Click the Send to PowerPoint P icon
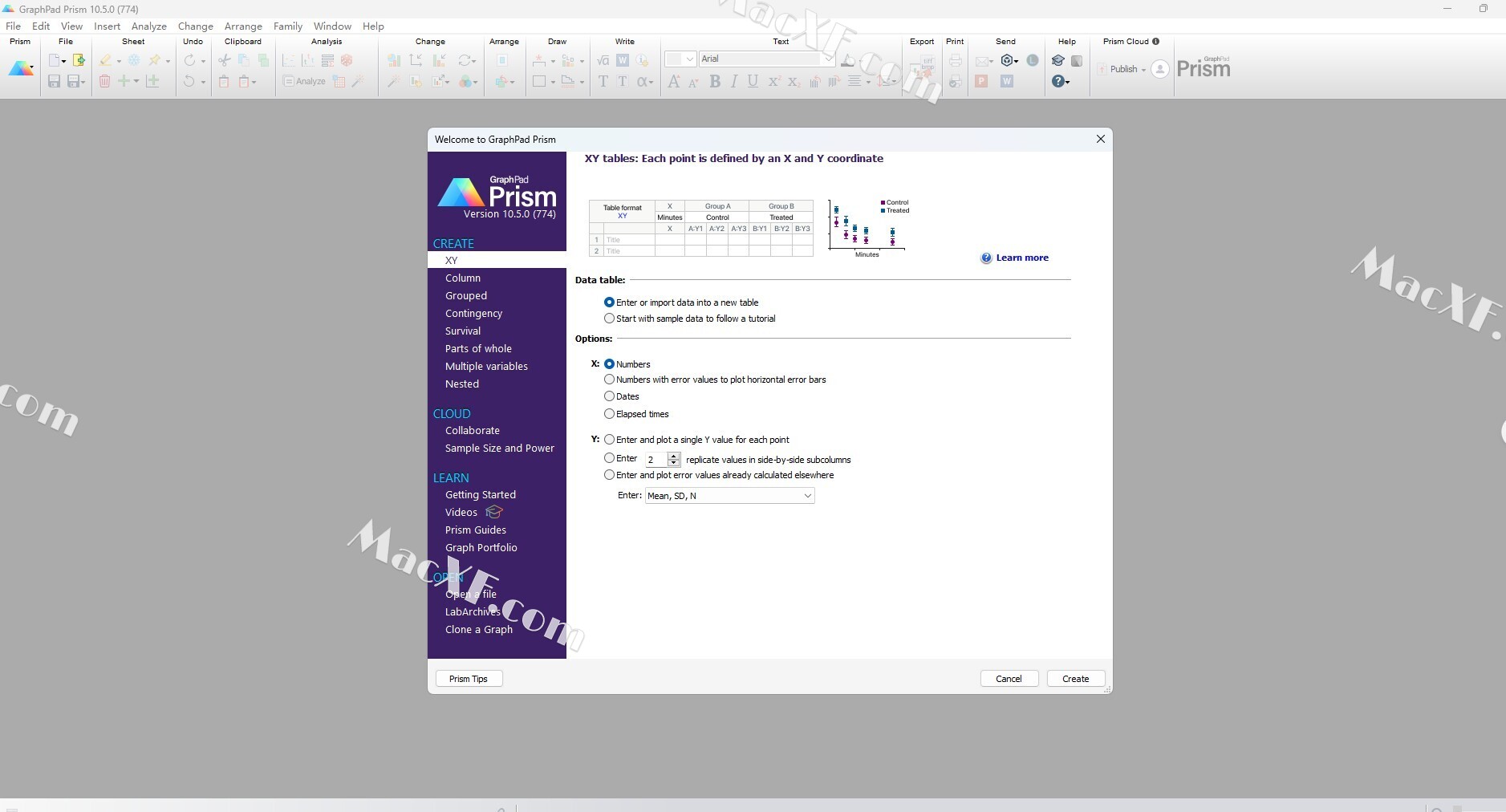 981,81
